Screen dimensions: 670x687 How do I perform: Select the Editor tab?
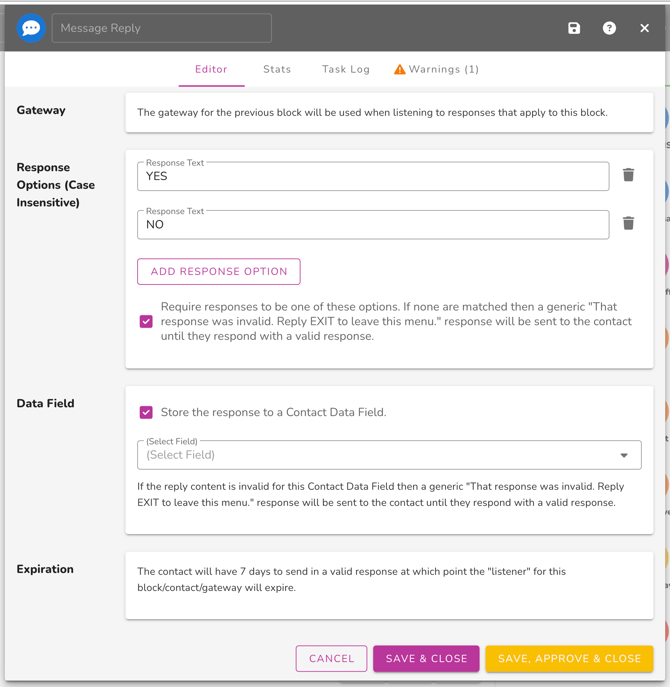pyautogui.click(x=211, y=69)
